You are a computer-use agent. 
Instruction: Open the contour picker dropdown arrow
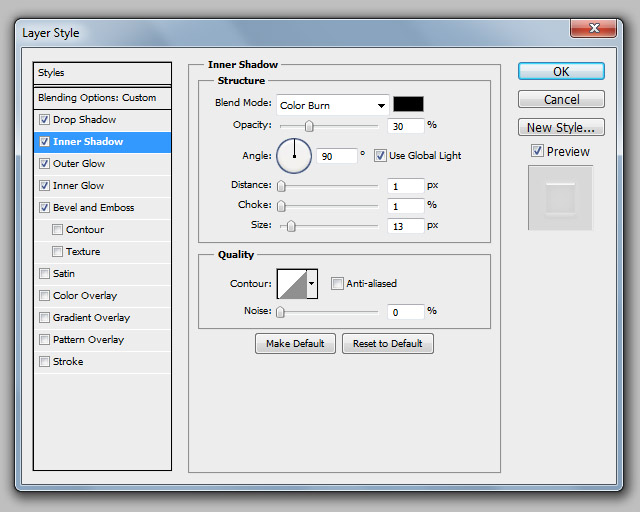[312, 283]
